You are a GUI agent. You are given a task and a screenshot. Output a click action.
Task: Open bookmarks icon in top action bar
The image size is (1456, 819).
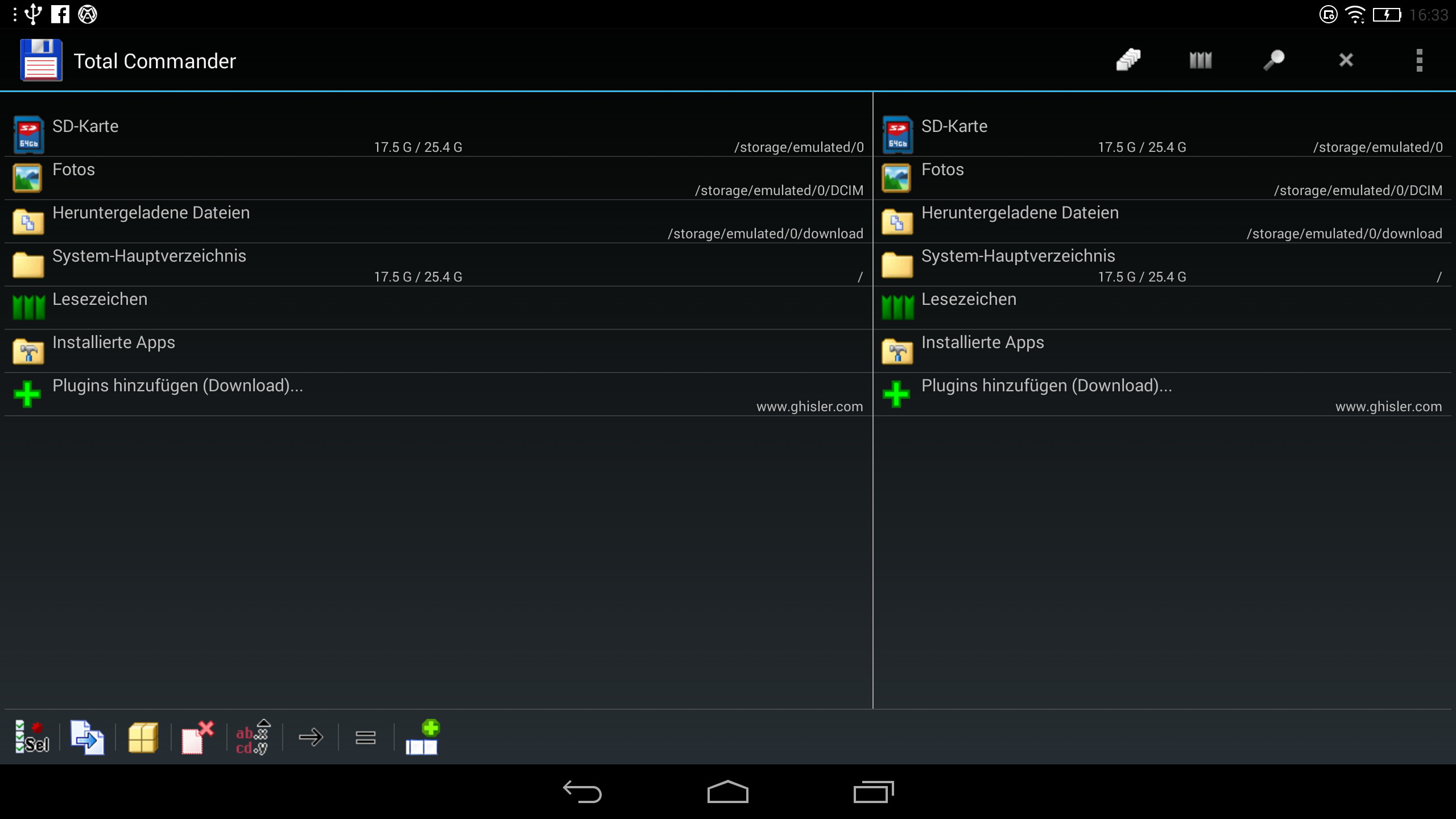coord(1201,60)
